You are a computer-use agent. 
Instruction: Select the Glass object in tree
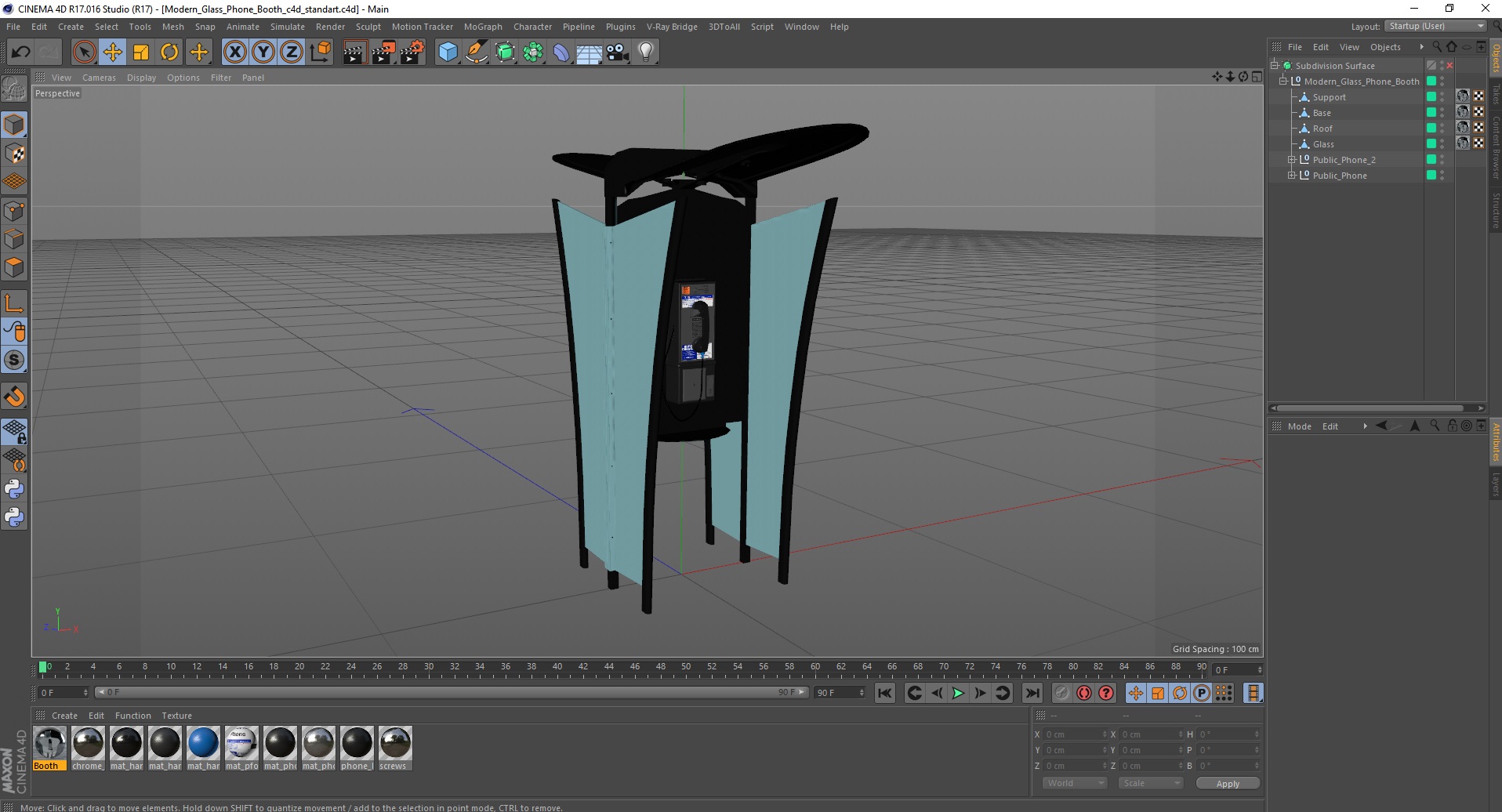[1323, 144]
